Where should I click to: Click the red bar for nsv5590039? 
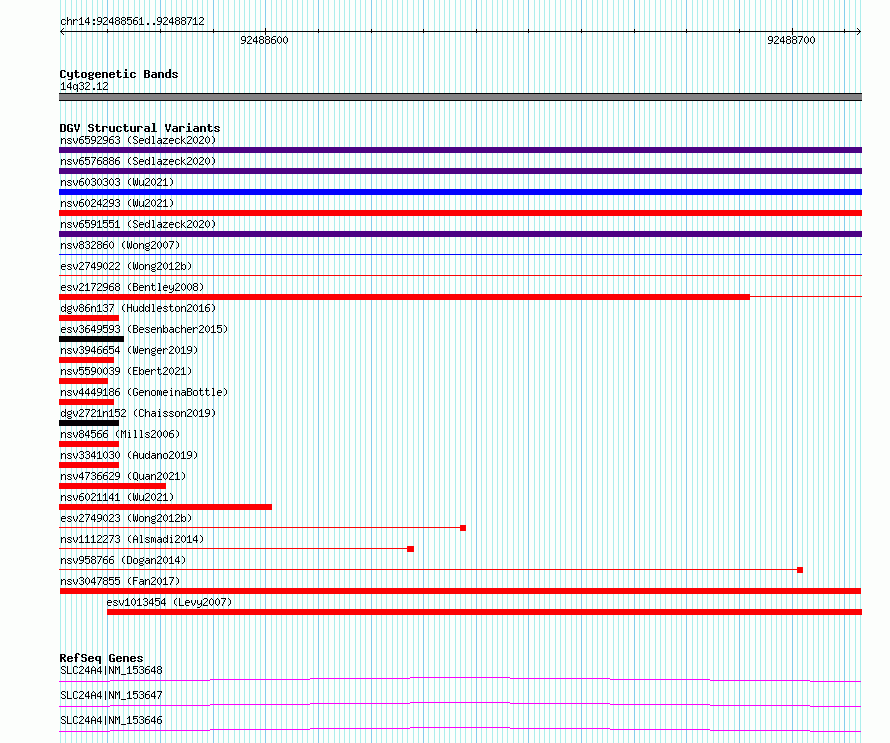(x=83, y=381)
